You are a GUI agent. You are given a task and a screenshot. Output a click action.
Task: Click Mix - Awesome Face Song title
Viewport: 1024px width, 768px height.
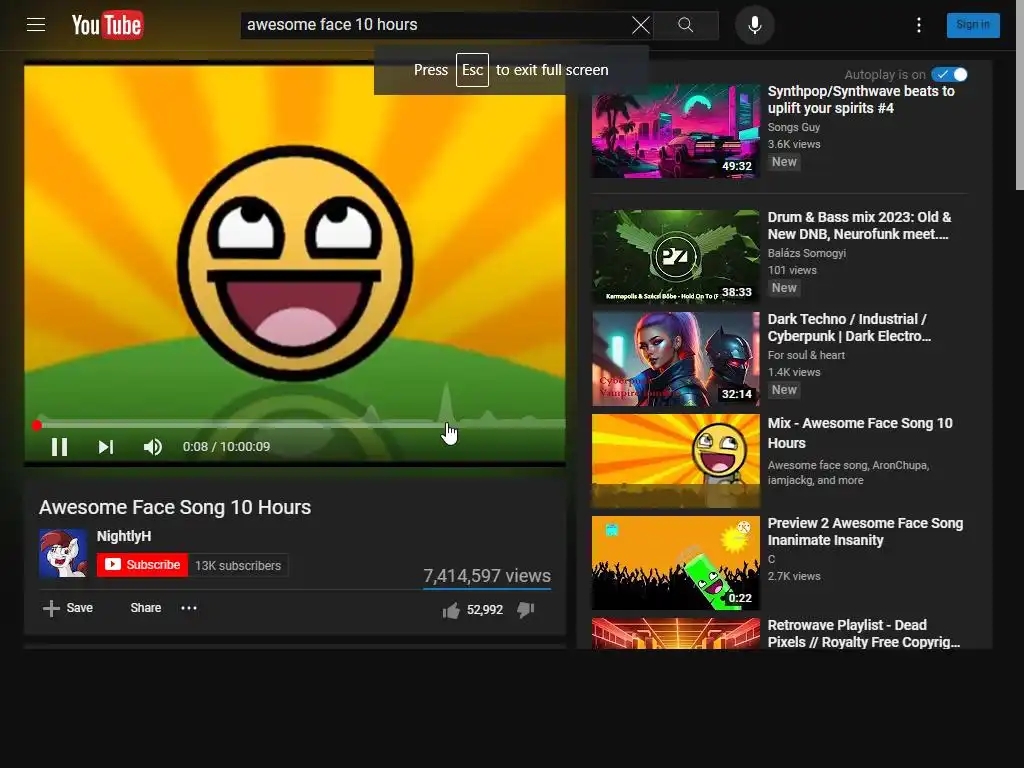859,433
